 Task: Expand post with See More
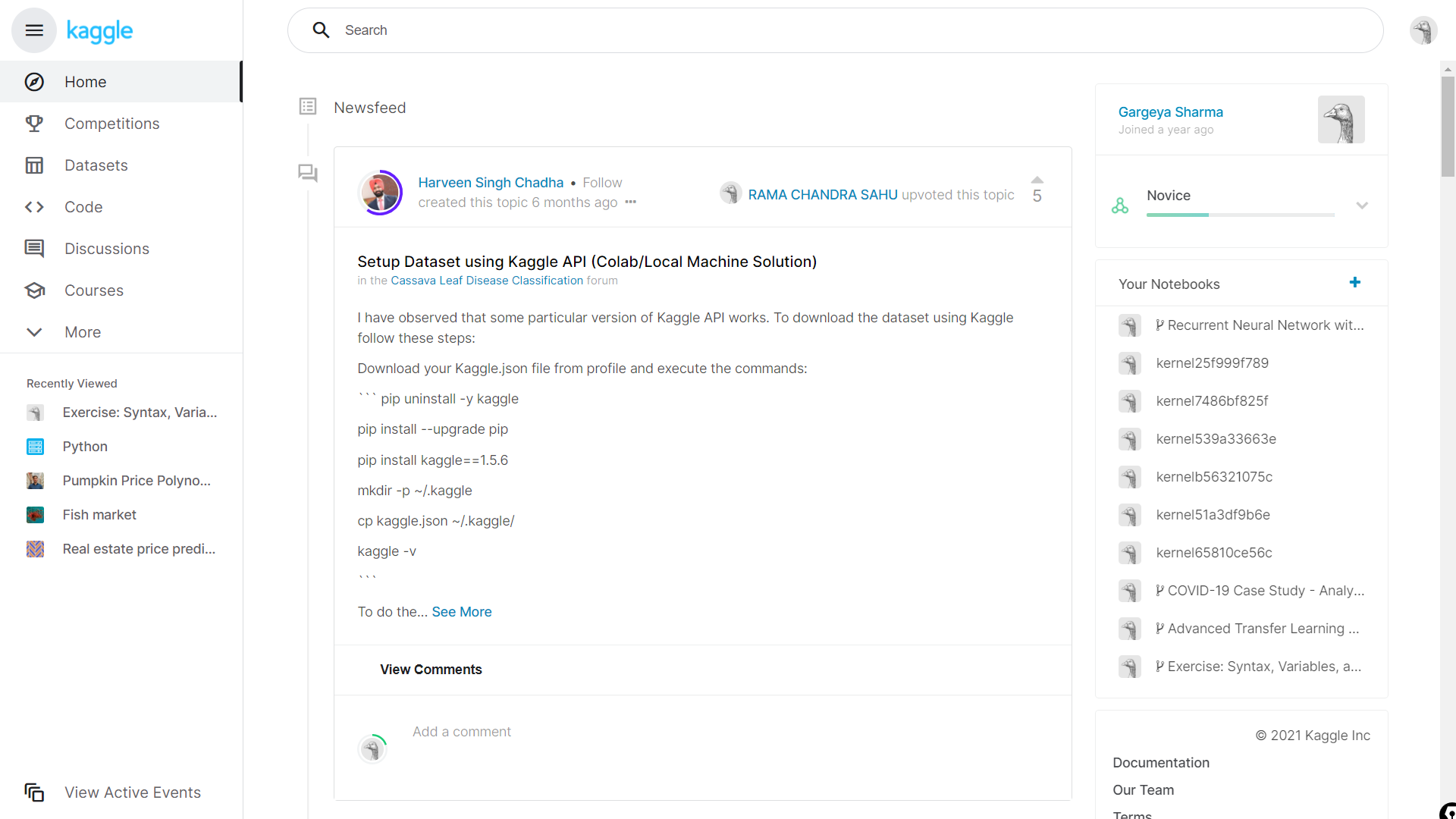pyautogui.click(x=462, y=612)
